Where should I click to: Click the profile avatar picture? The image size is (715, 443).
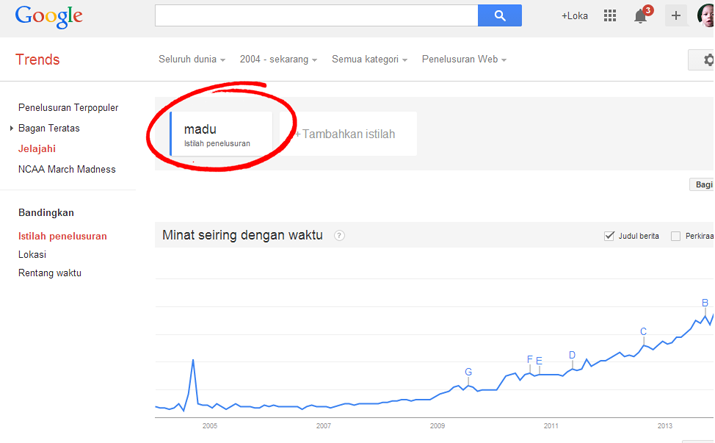[x=706, y=15]
